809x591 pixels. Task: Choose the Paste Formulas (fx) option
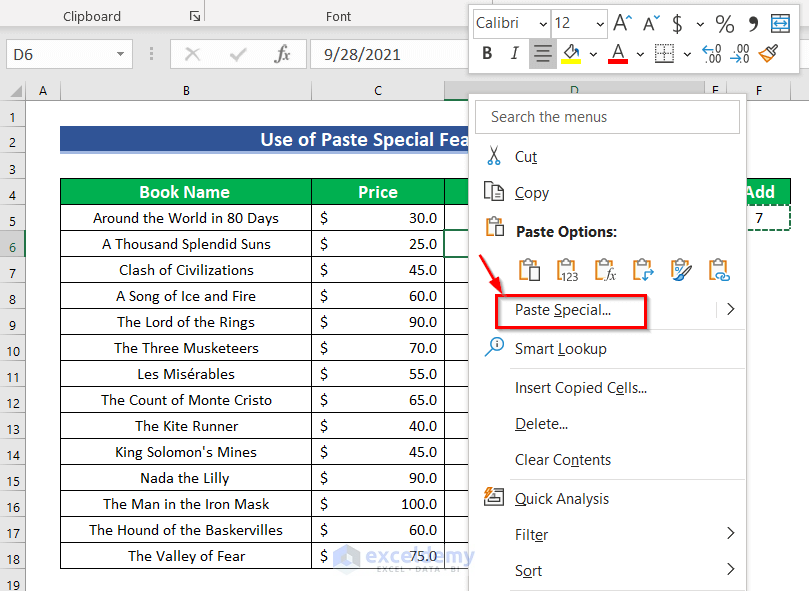605,270
